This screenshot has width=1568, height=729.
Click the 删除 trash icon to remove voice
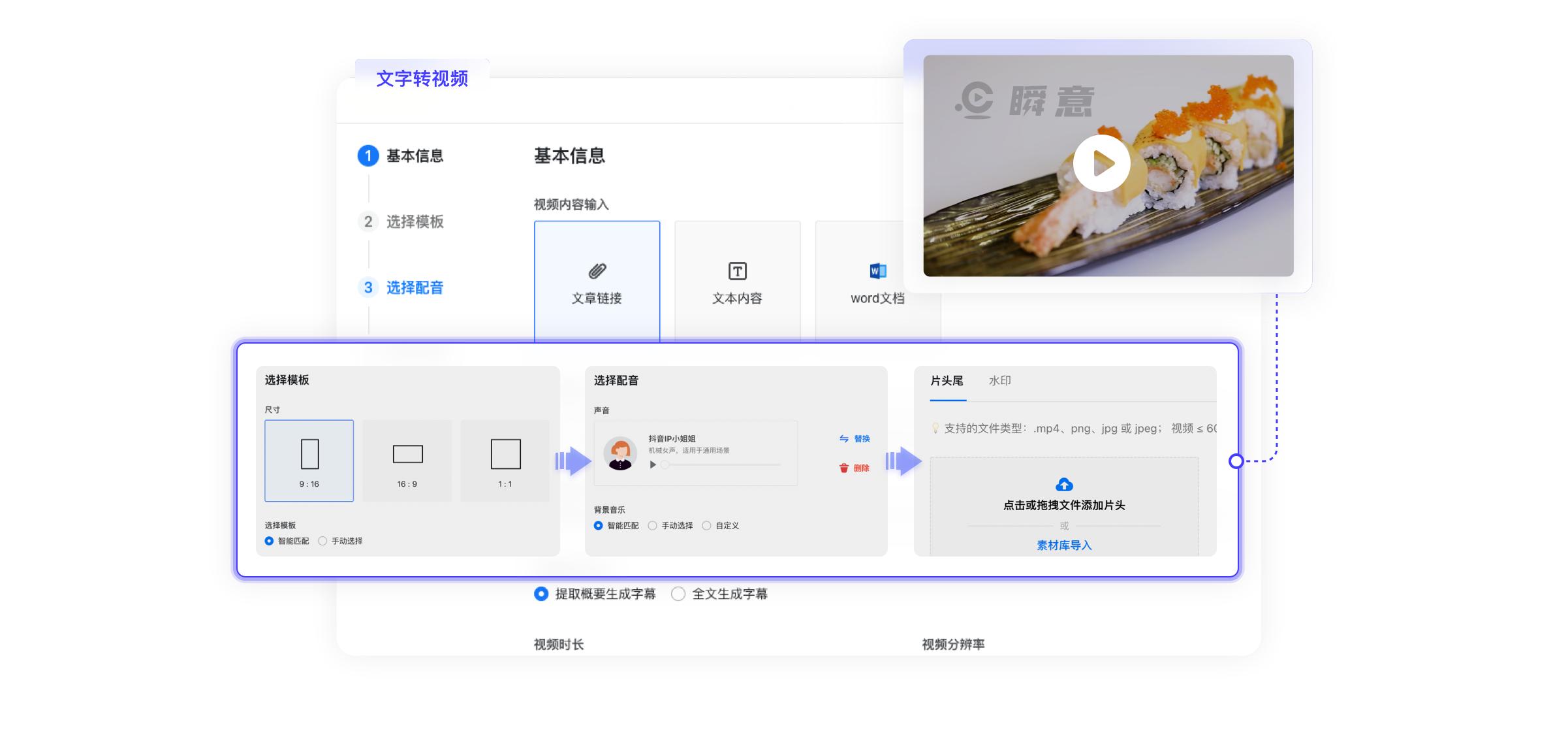[841, 468]
